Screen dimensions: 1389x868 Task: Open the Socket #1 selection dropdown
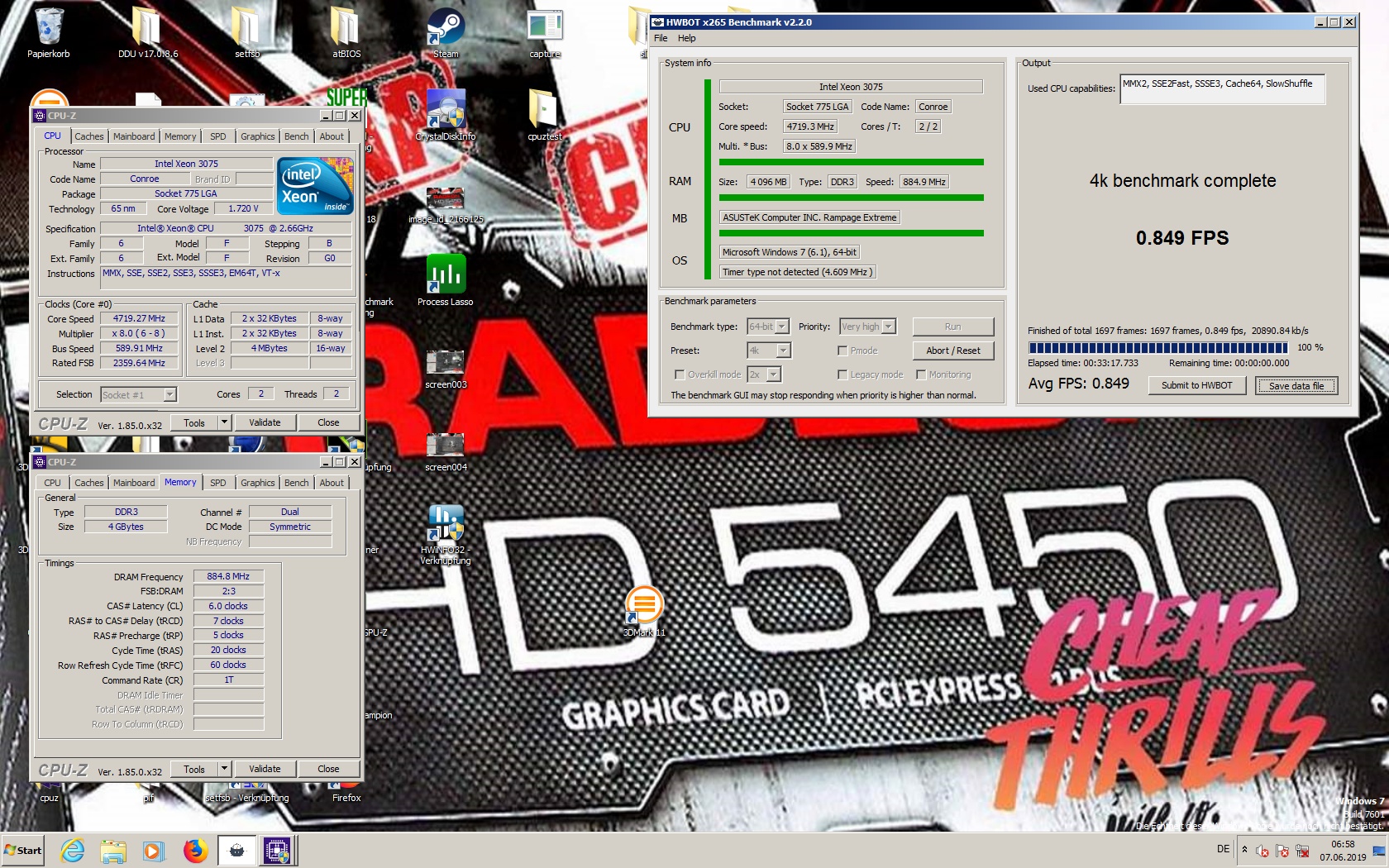139,395
